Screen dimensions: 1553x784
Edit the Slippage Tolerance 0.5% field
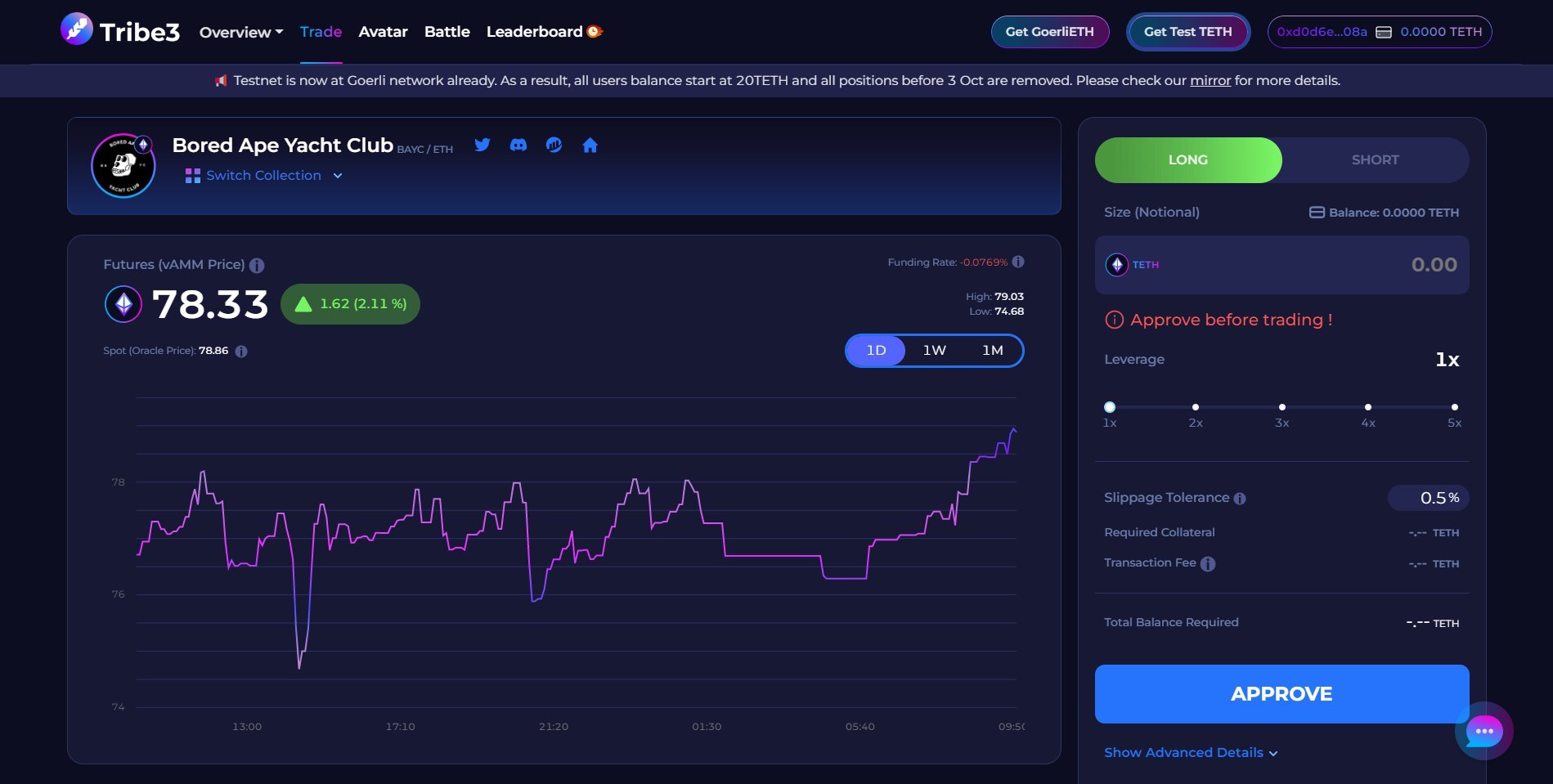pyautogui.click(x=1428, y=498)
